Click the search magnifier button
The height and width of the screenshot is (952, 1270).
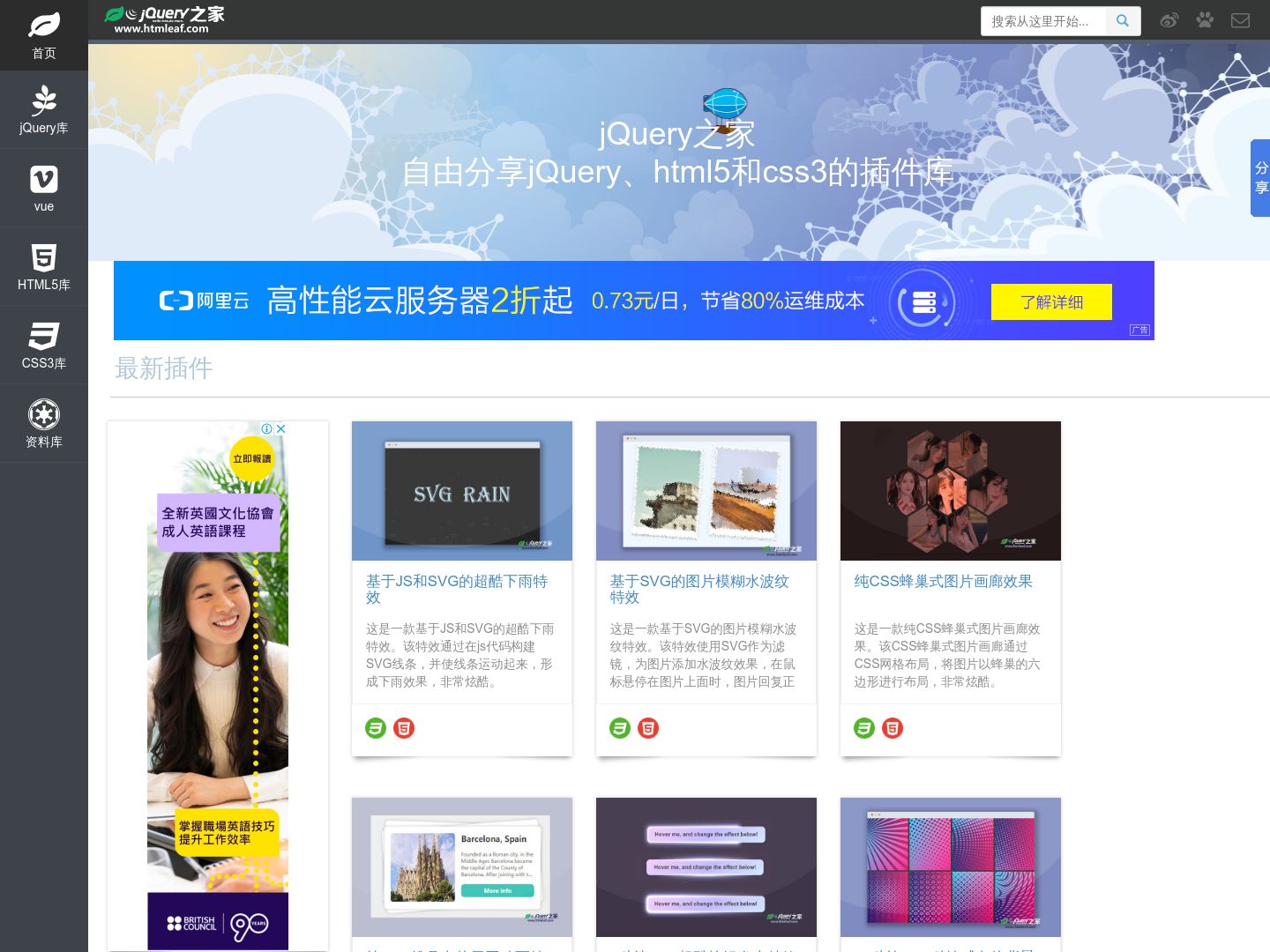[x=1123, y=21]
